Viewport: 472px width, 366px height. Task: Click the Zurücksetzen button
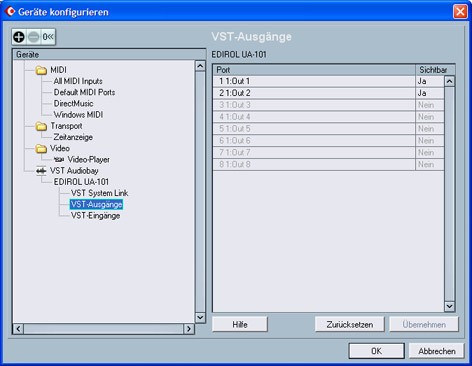(x=350, y=324)
